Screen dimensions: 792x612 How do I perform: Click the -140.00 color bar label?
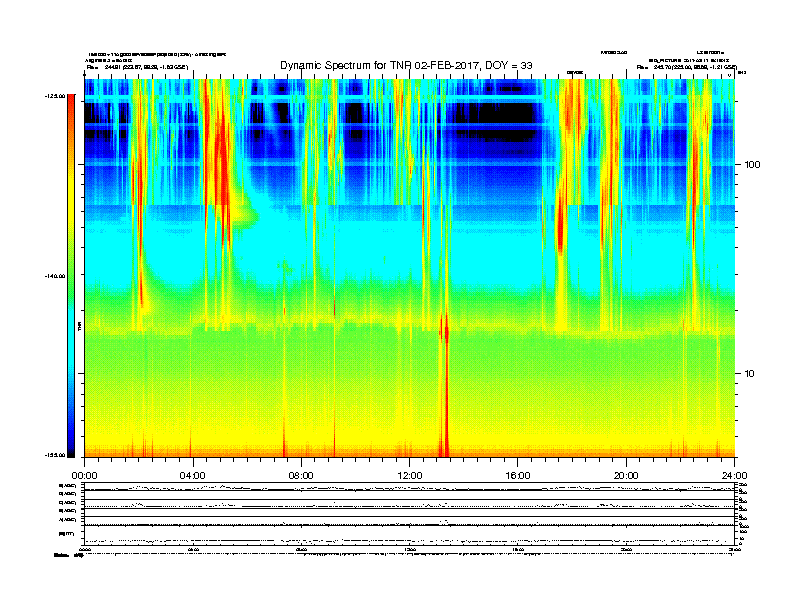56,276
